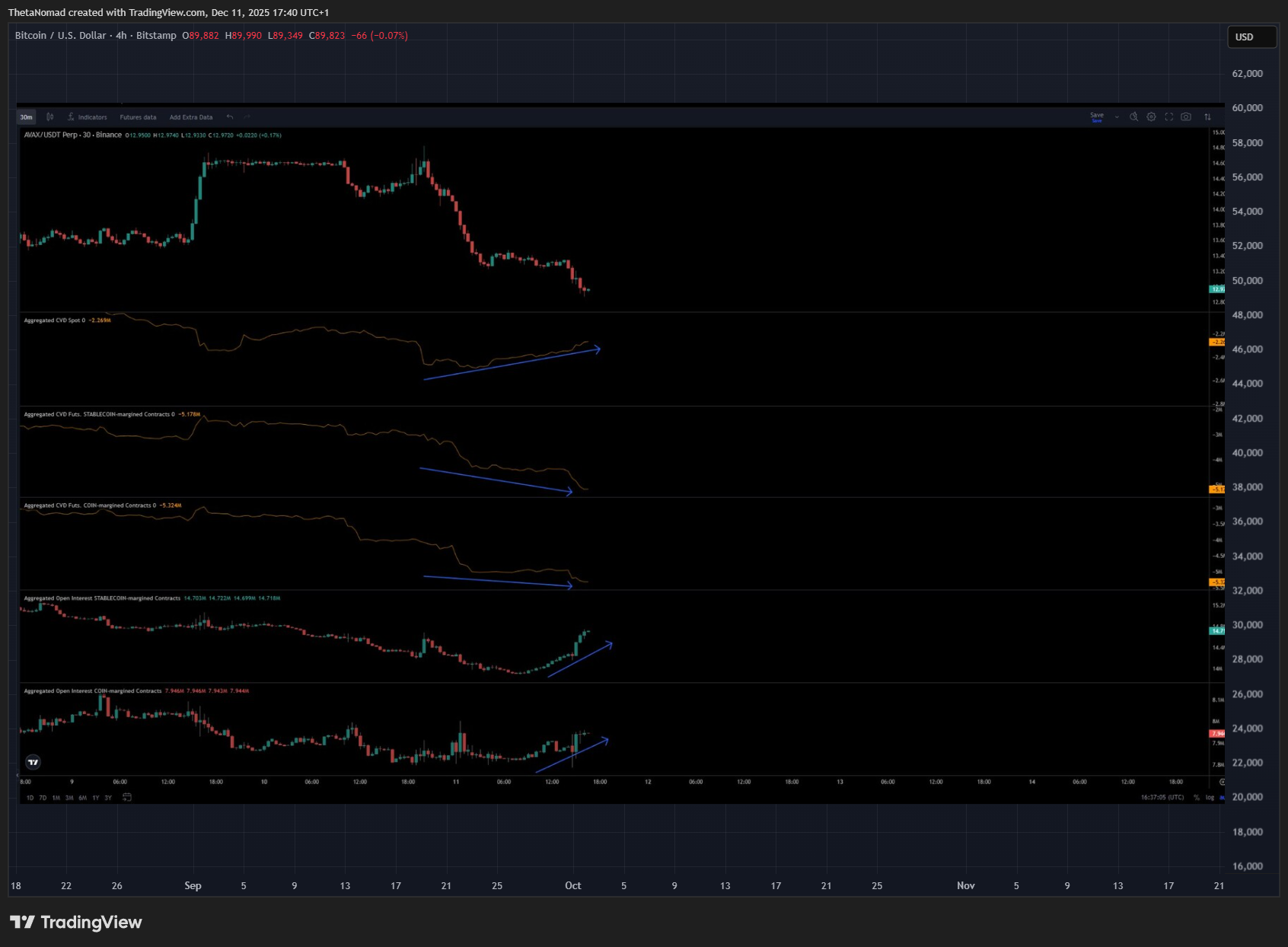1288x947 pixels.
Task: Click the 62,000 price axis label
Action: (x=1248, y=74)
